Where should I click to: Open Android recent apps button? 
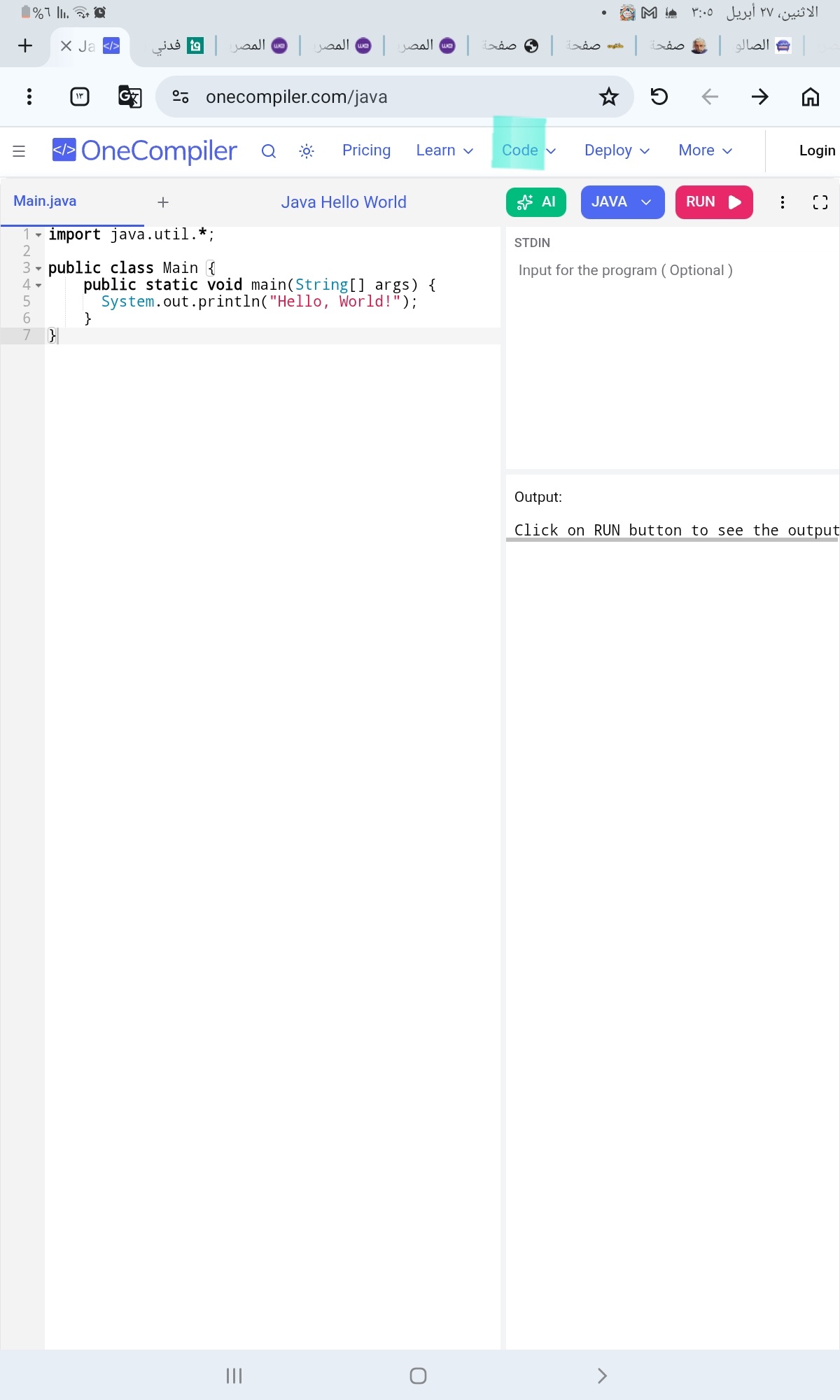point(234,1376)
